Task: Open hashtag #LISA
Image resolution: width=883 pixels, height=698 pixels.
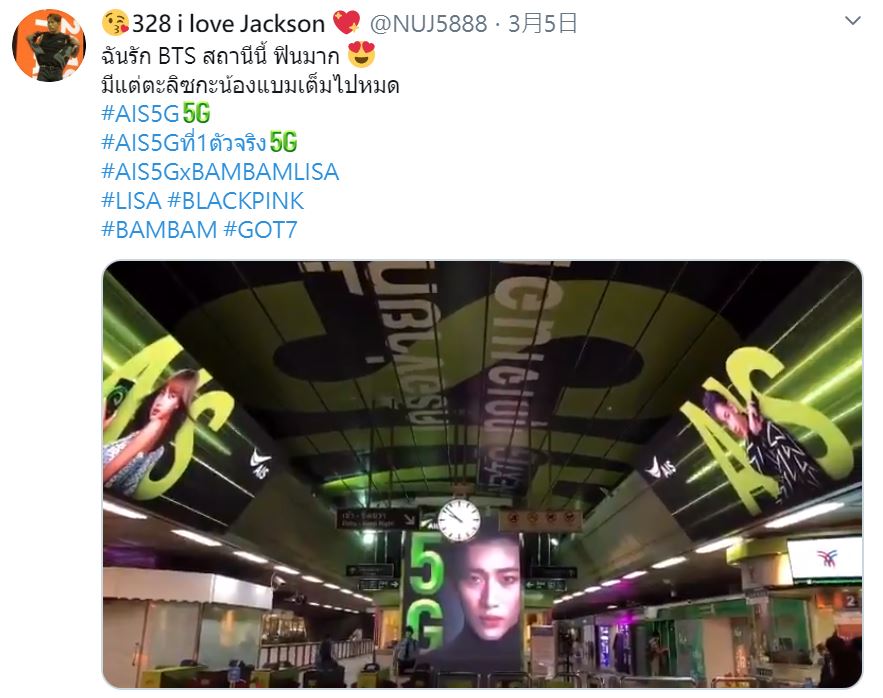Action: pos(131,201)
